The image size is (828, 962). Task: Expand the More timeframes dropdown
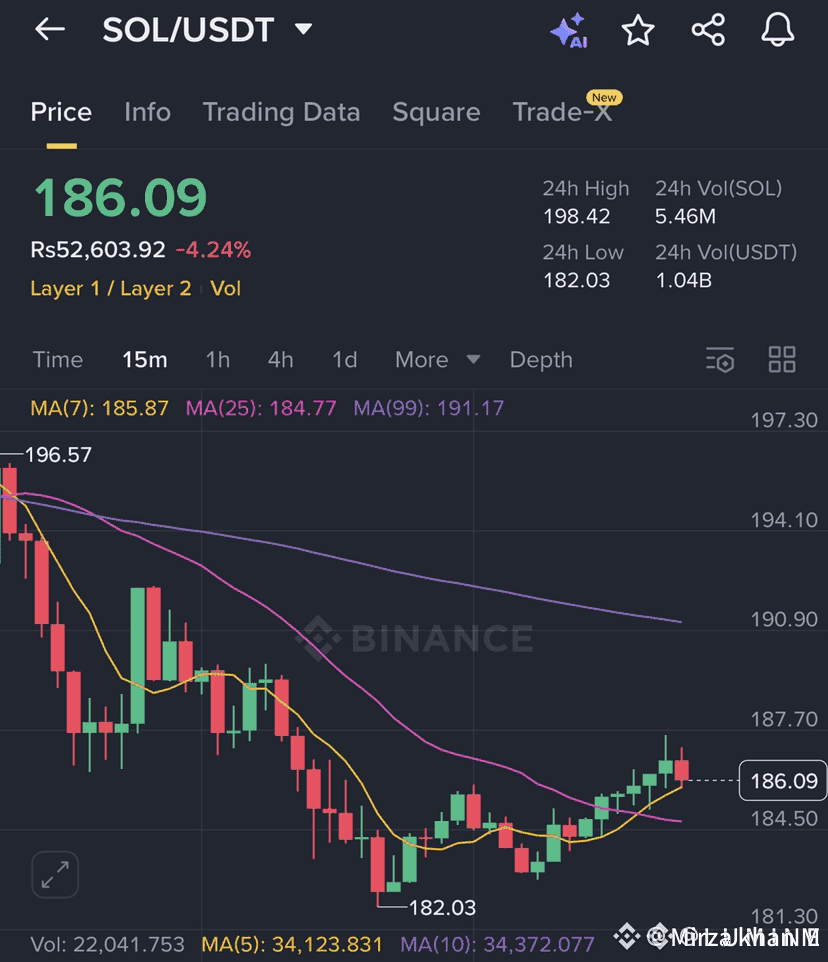(x=437, y=360)
